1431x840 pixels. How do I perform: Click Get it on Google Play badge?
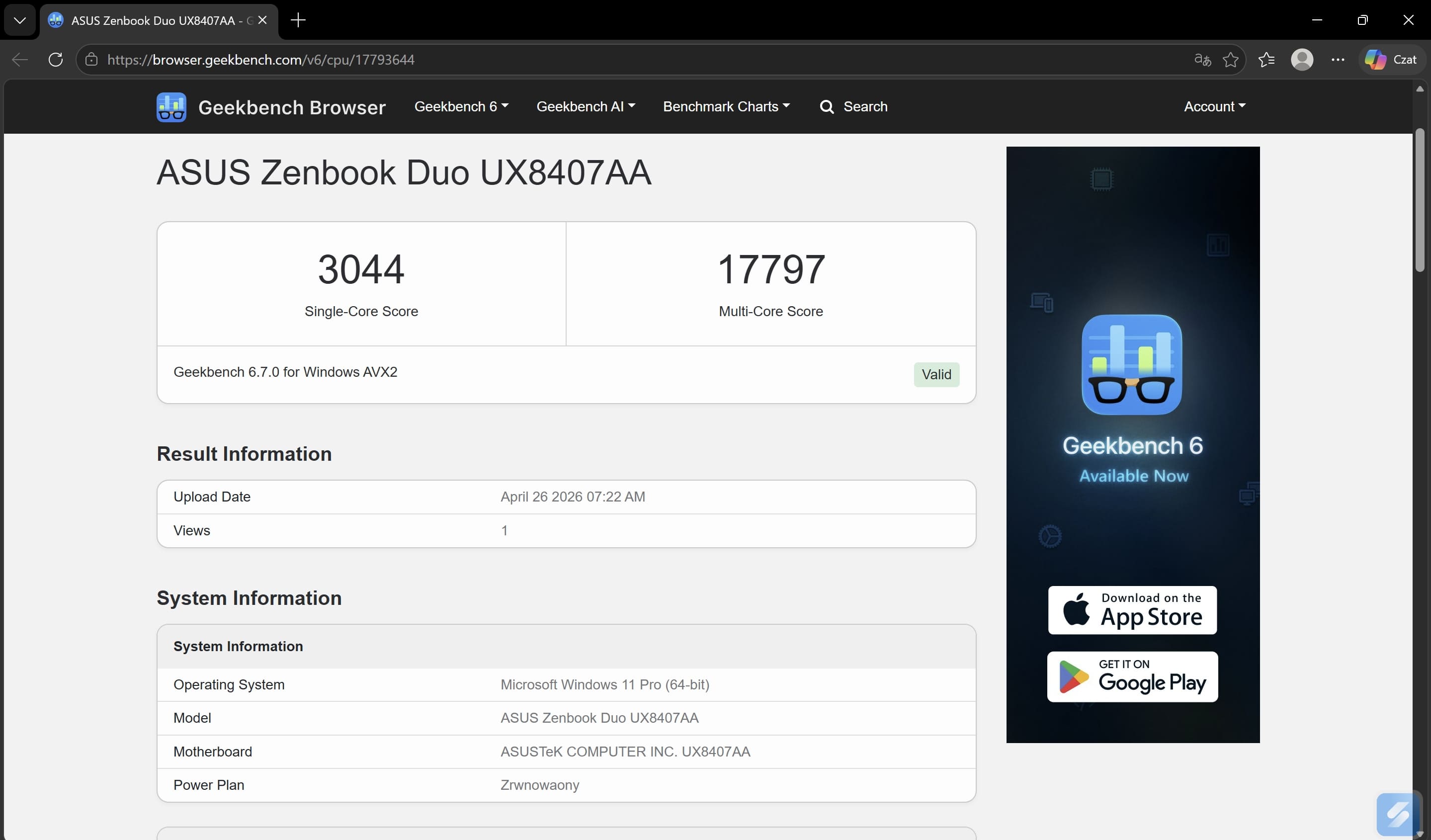click(1132, 676)
